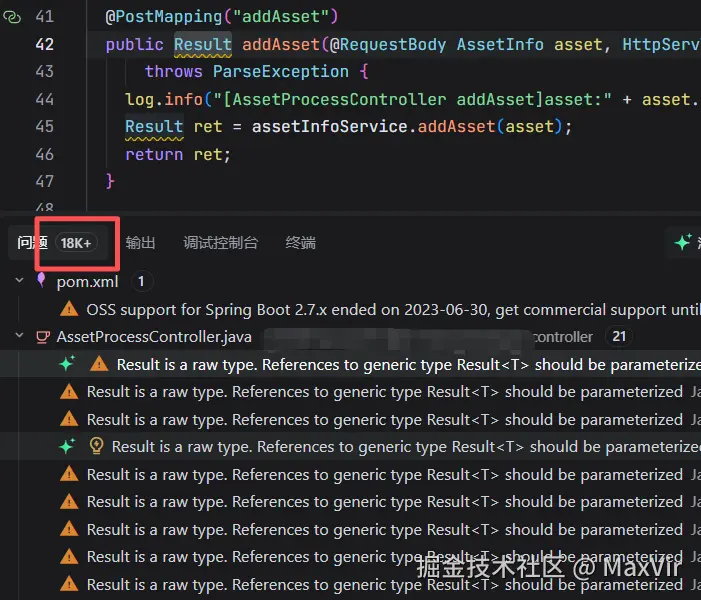
Task: Switch to the 输出 (Output) tab
Action: tap(140, 243)
